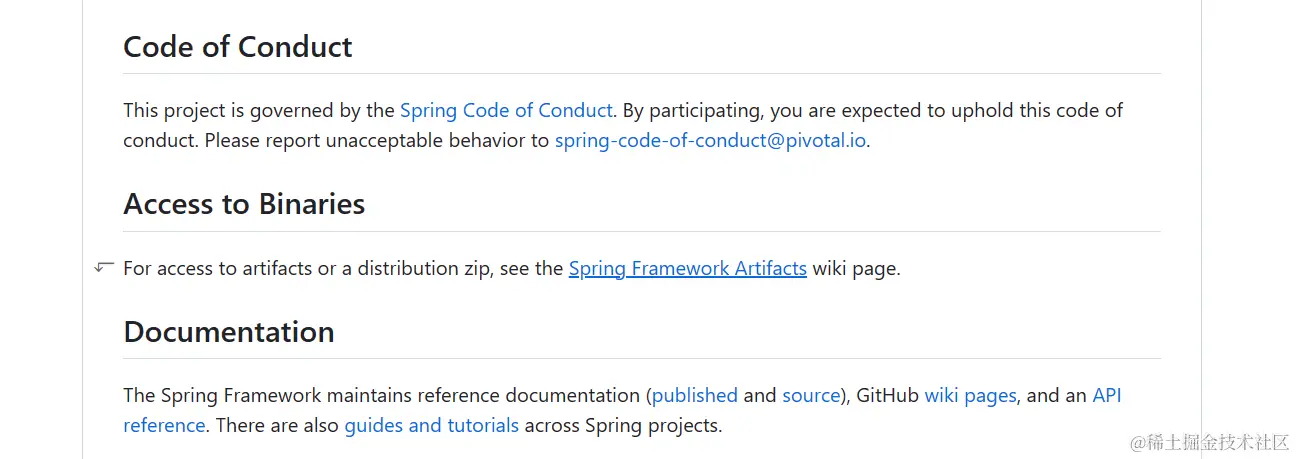Open the API reference link
Screen dimensions: 1296x459
(1107, 395)
